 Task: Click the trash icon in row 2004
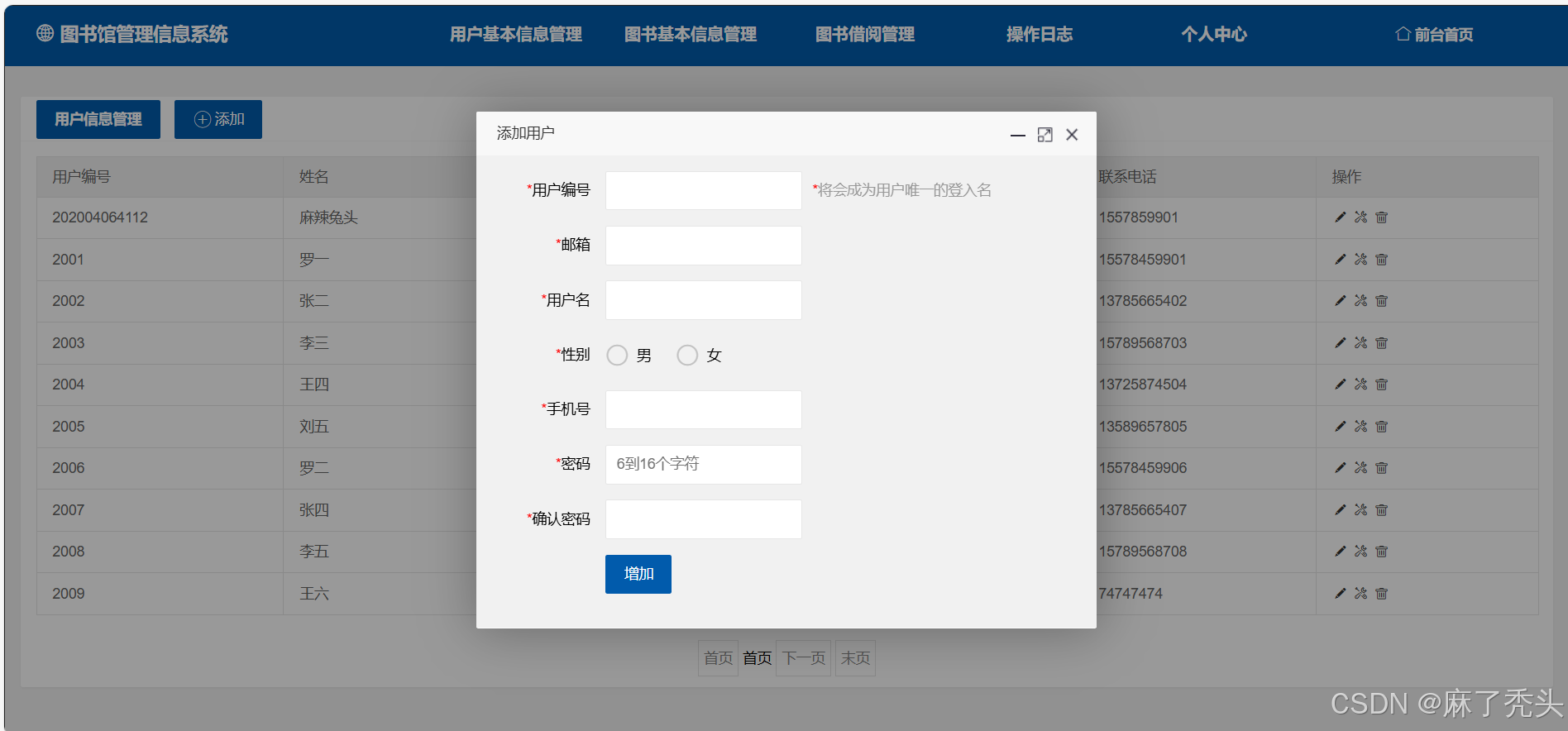point(1381,385)
